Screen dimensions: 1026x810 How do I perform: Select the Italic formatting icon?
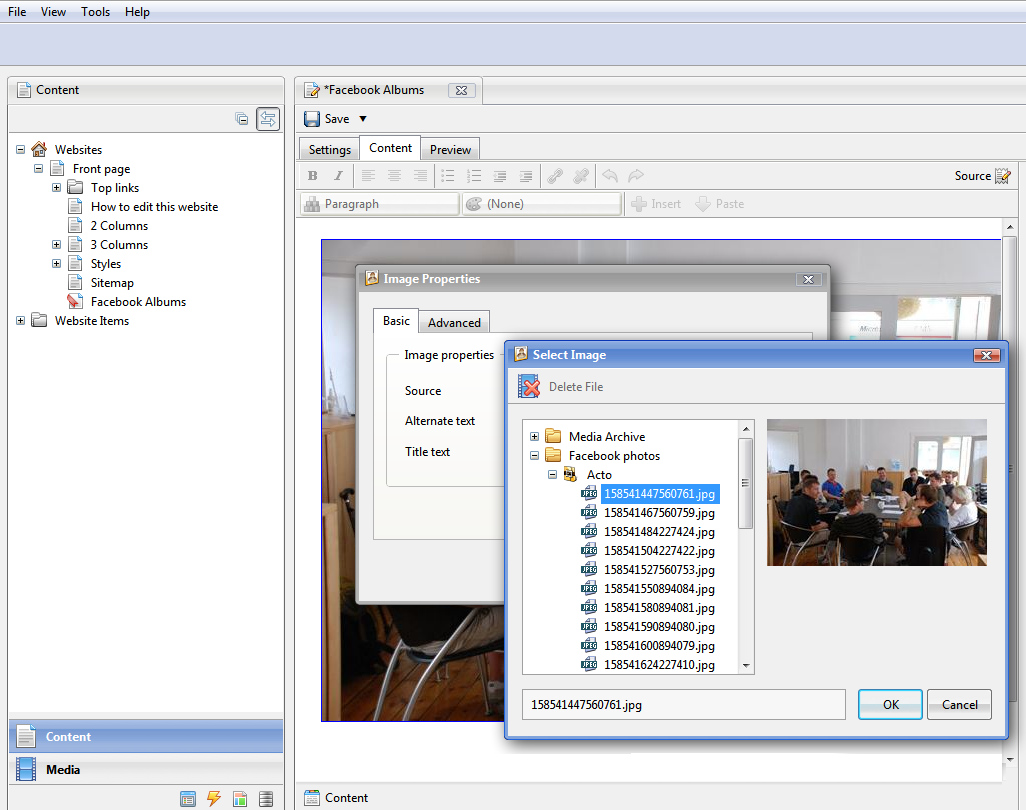[339, 176]
